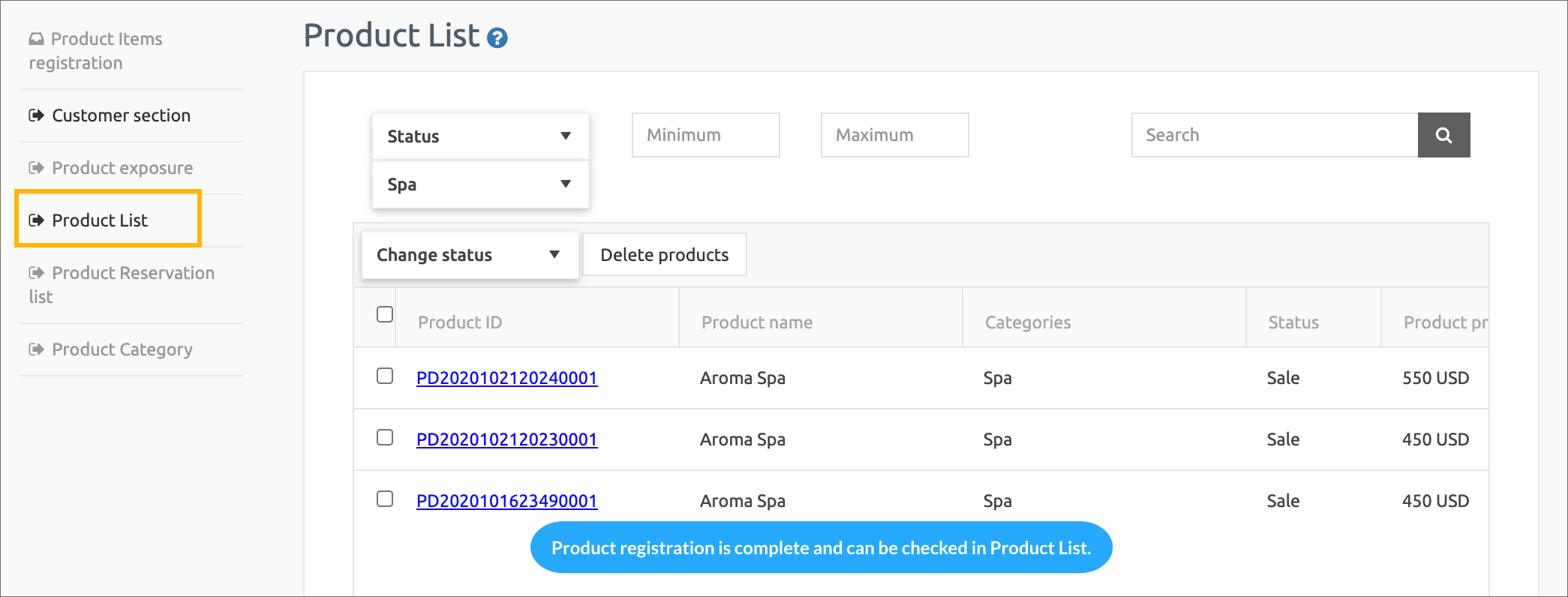This screenshot has width=1568, height=597.
Task: Click the magnifying glass search button
Action: tap(1443, 135)
